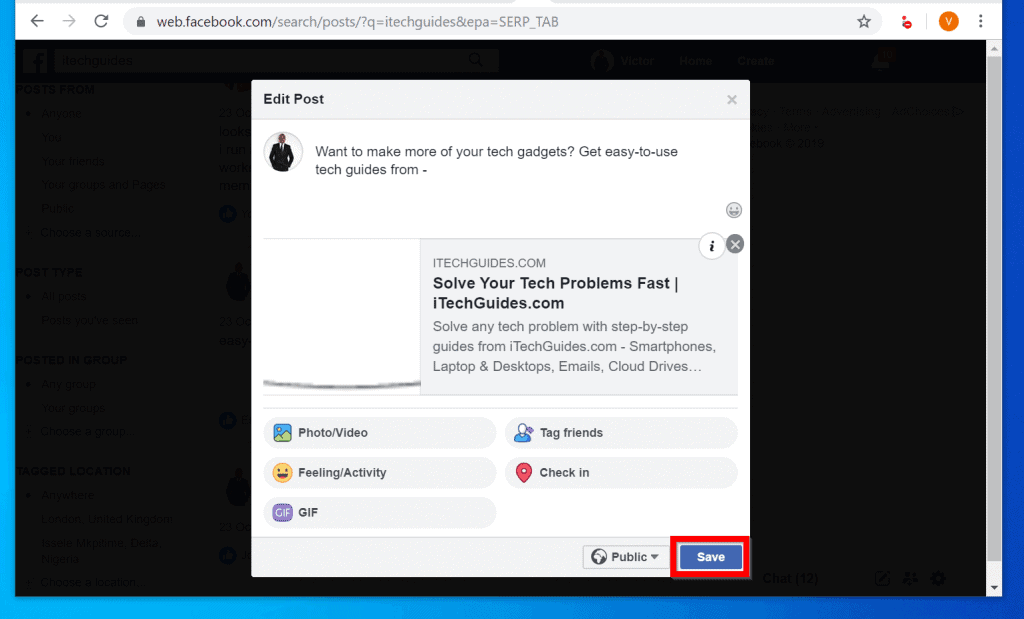Click the Feeling/Activity smiley icon

pyautogui.click(x=282, y=473)
